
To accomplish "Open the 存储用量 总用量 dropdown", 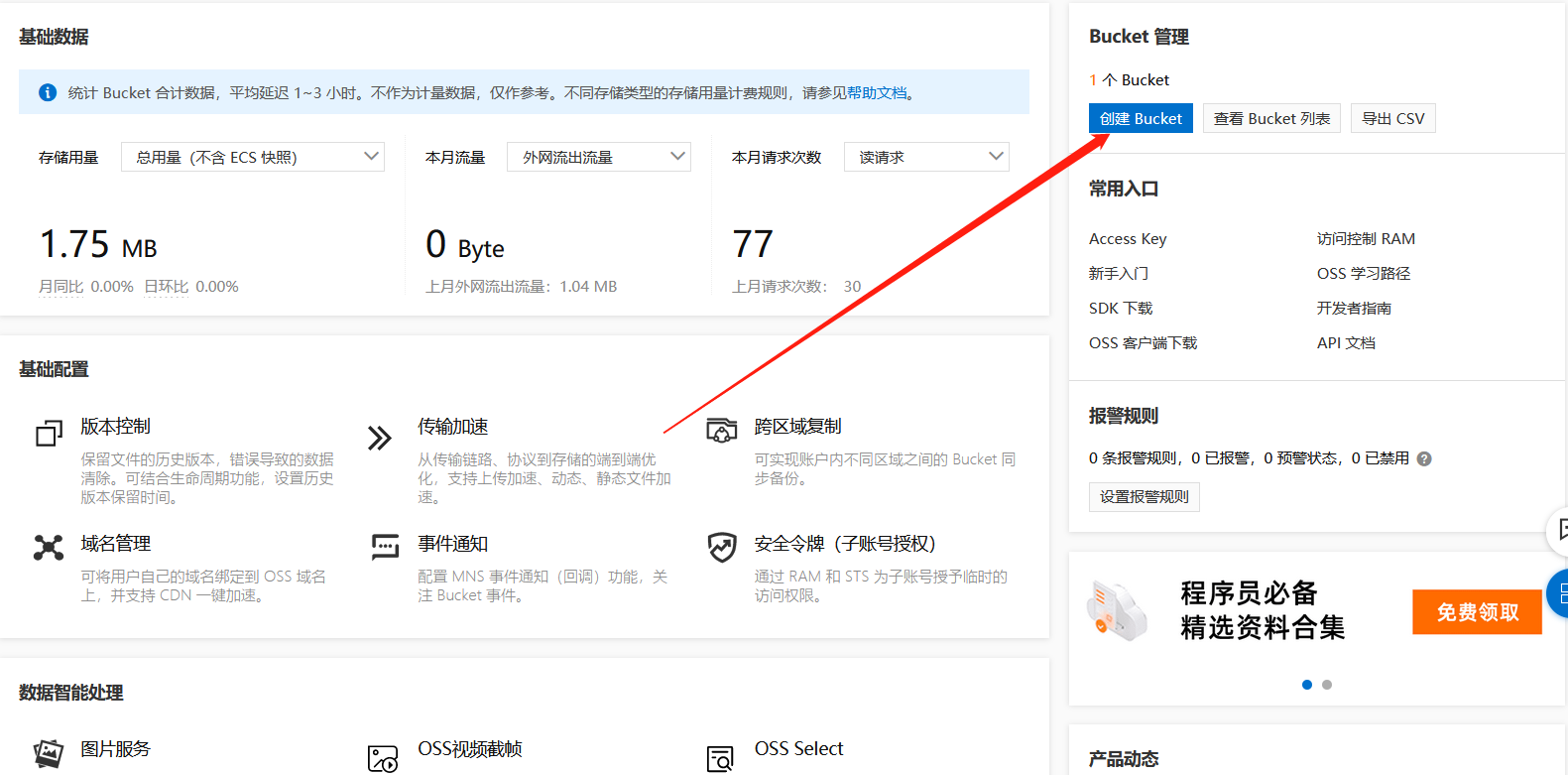I will pos(253,157).
